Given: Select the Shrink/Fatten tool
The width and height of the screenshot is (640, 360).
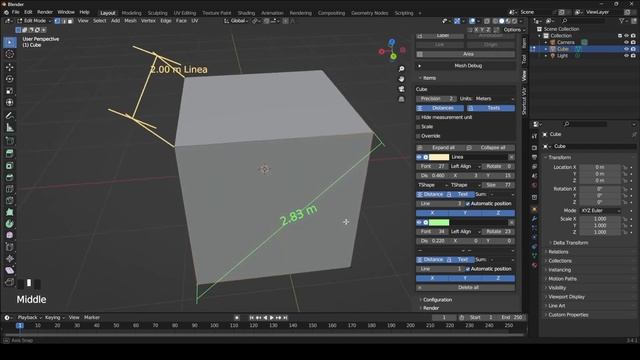Looking at the screenshot, I should [x=10, y=258].
